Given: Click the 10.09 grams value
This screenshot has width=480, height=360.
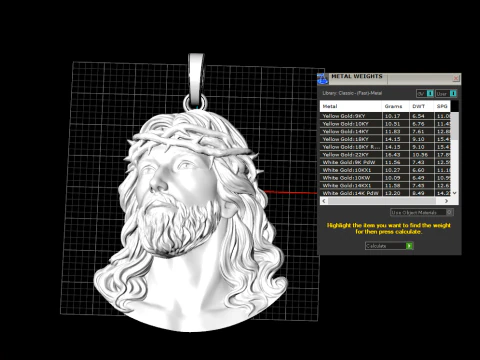Looking at the screenshot, I should point(392,178).
